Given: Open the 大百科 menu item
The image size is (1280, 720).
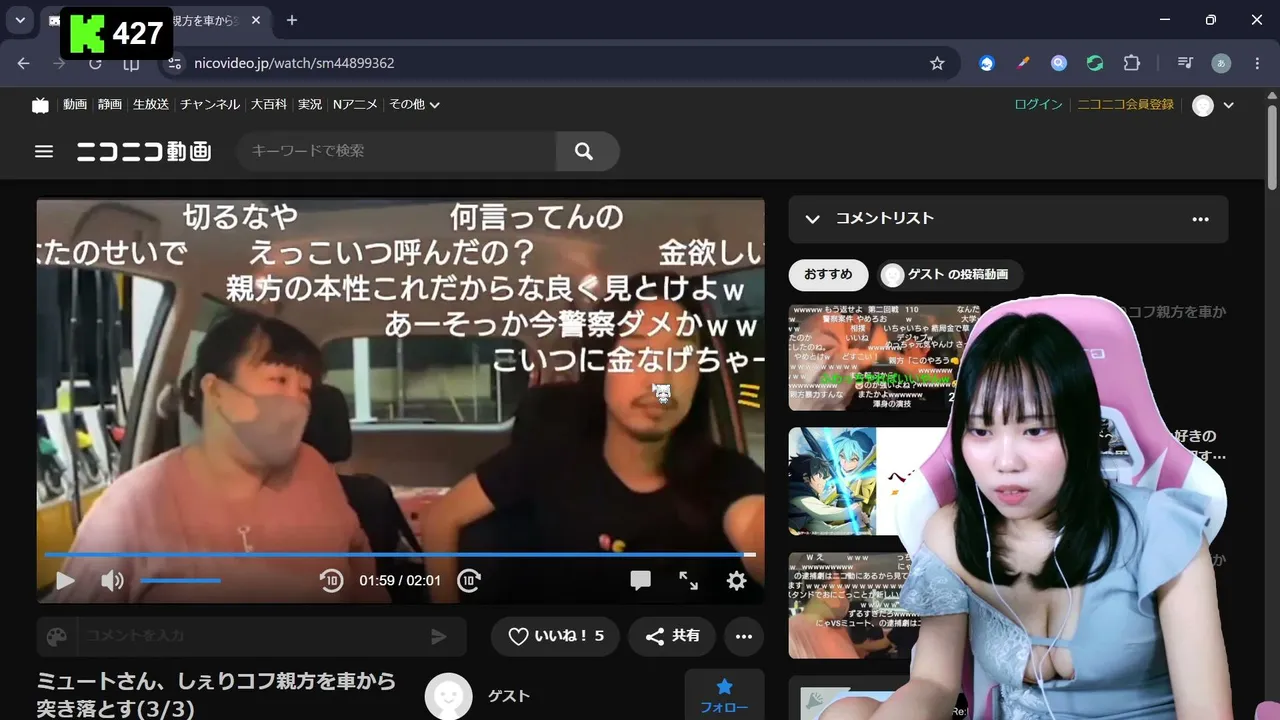Looking at the screenshot, I should point(269,104).
